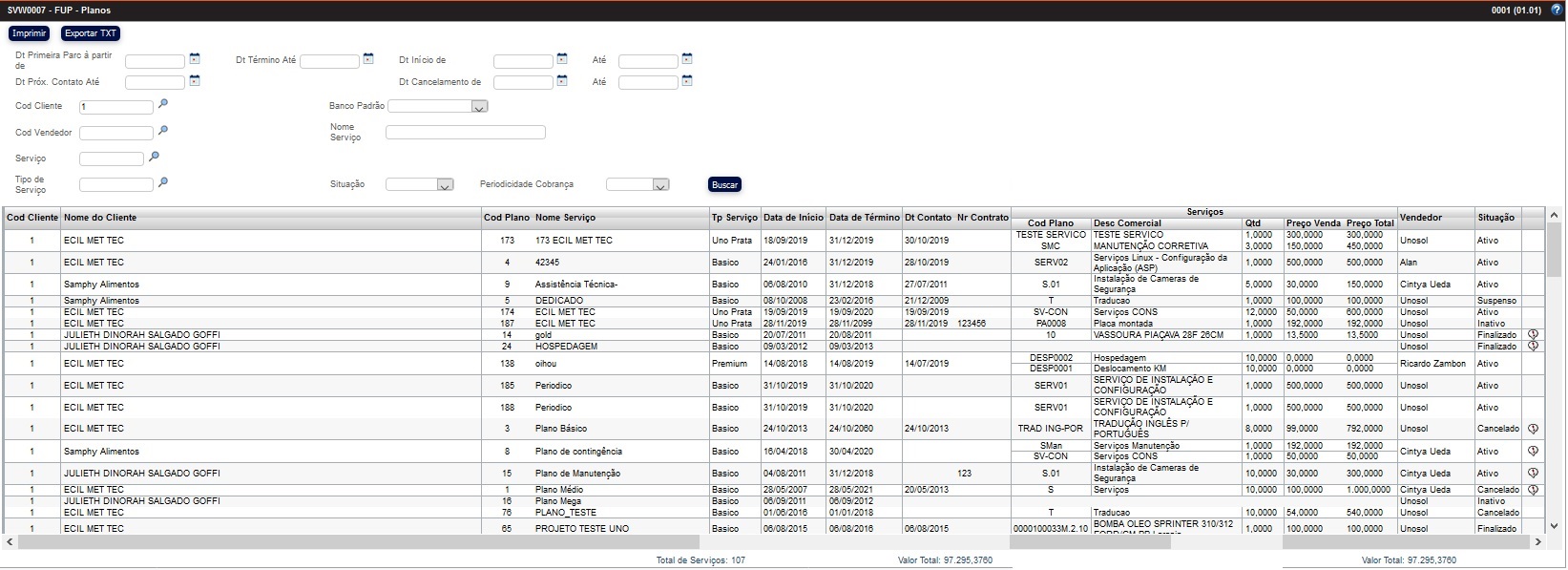Open calendar picker for Dt Término Até
This screenshot has height=570, width=1568.
click(368, 59)
